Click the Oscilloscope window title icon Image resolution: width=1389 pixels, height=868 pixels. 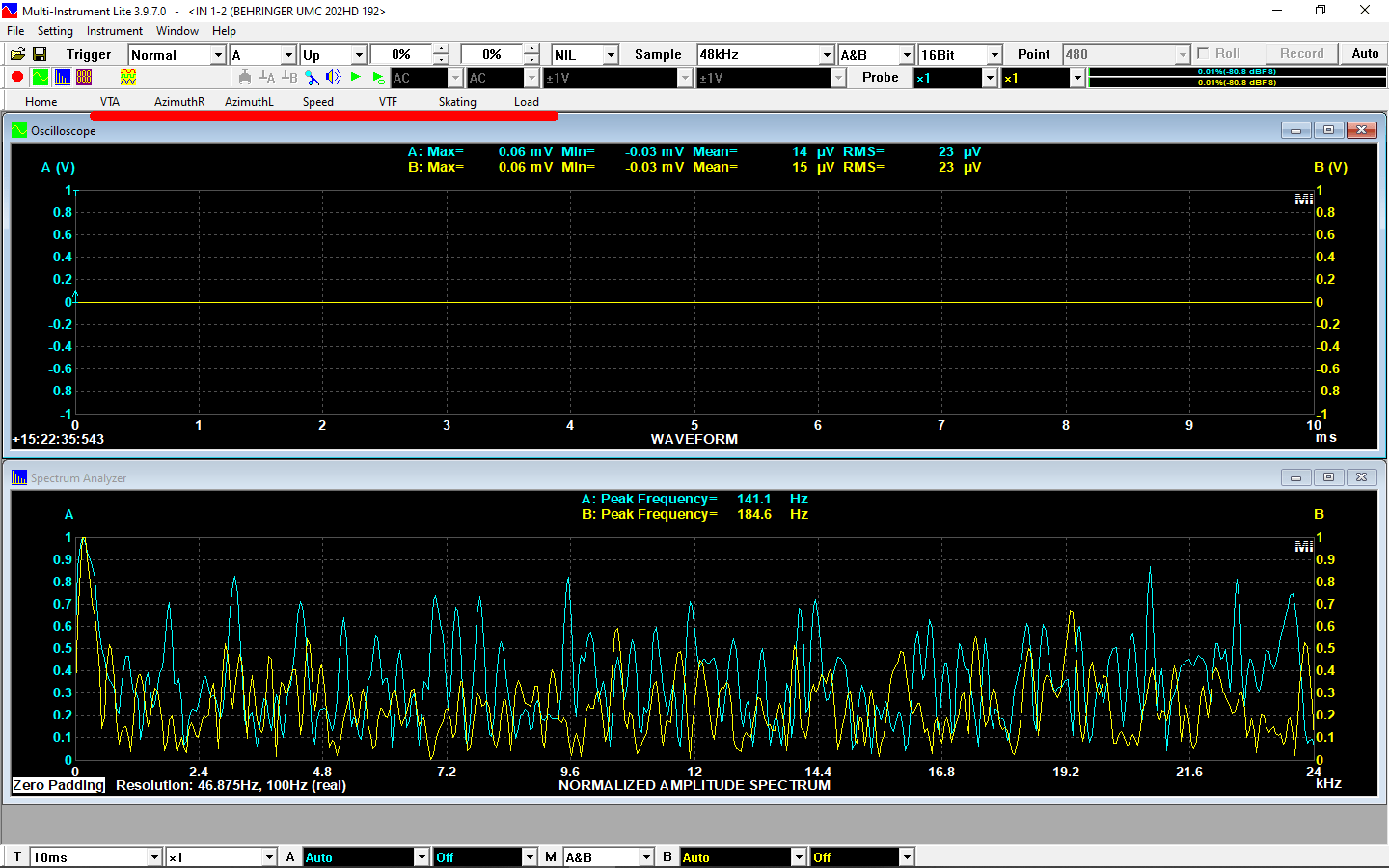pyautogui.click(x=19, y=130)
